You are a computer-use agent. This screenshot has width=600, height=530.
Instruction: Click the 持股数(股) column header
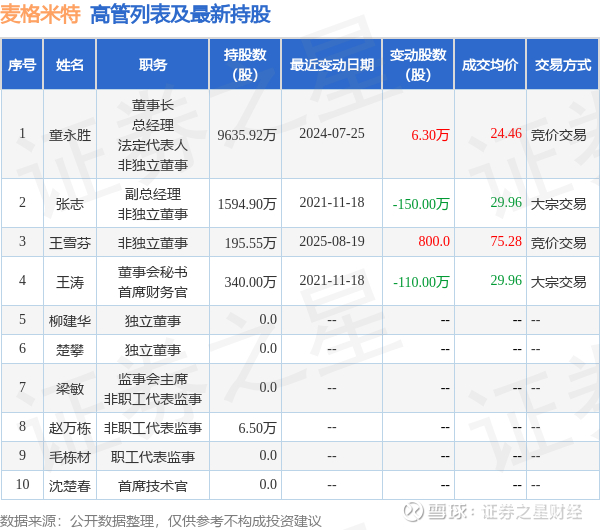click(x=245, y=65)
